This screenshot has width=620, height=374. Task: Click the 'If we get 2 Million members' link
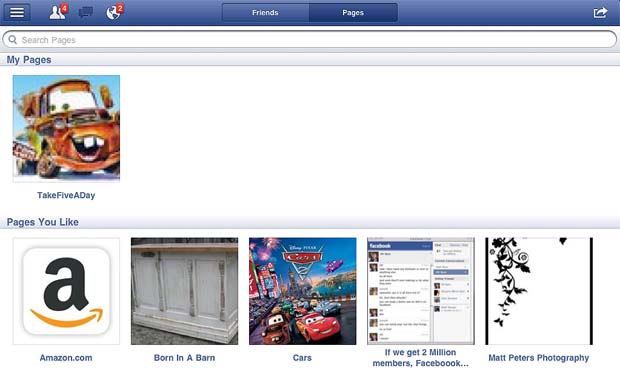click(421, 358)
